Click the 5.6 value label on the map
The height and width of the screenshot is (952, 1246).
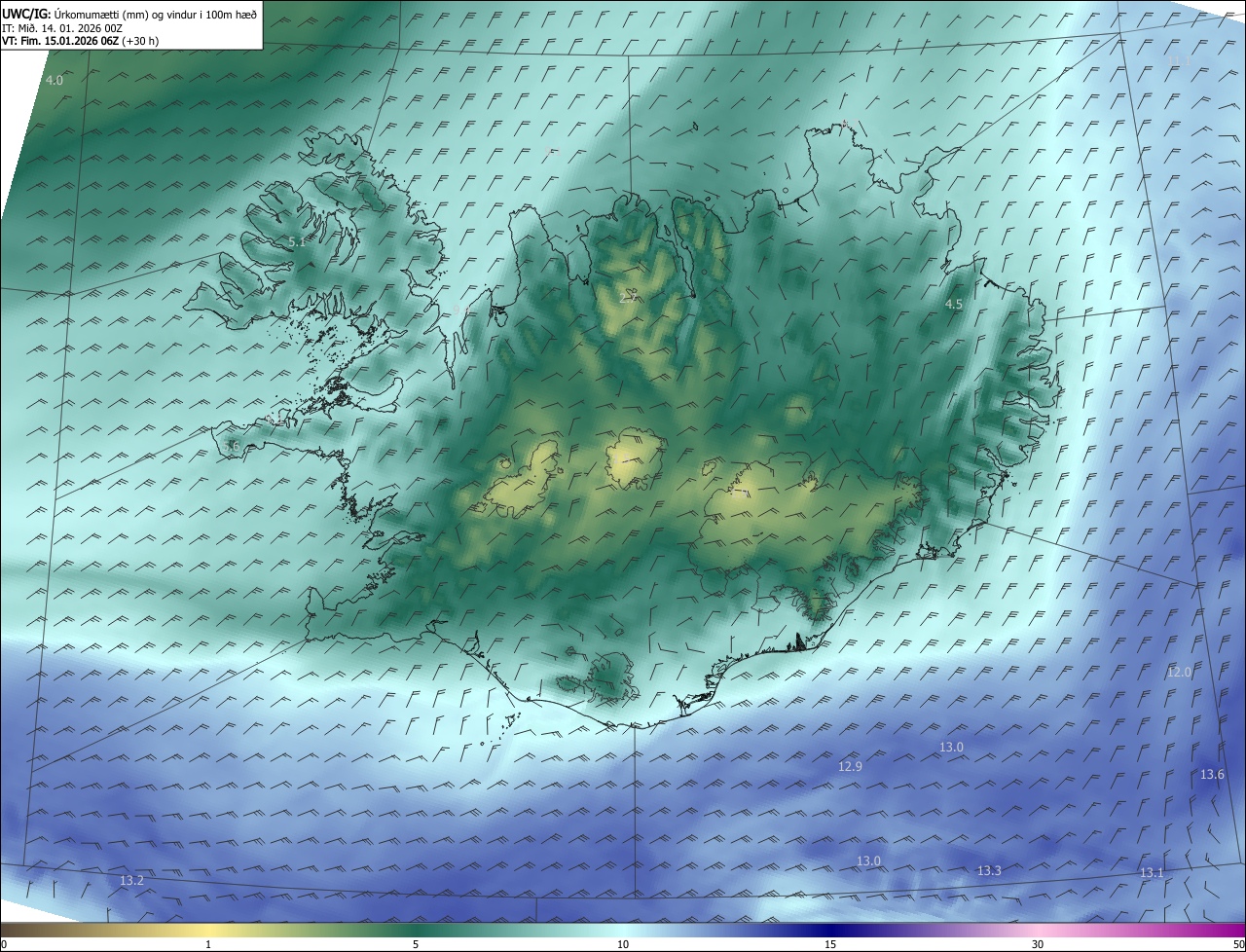pos(231,446)
